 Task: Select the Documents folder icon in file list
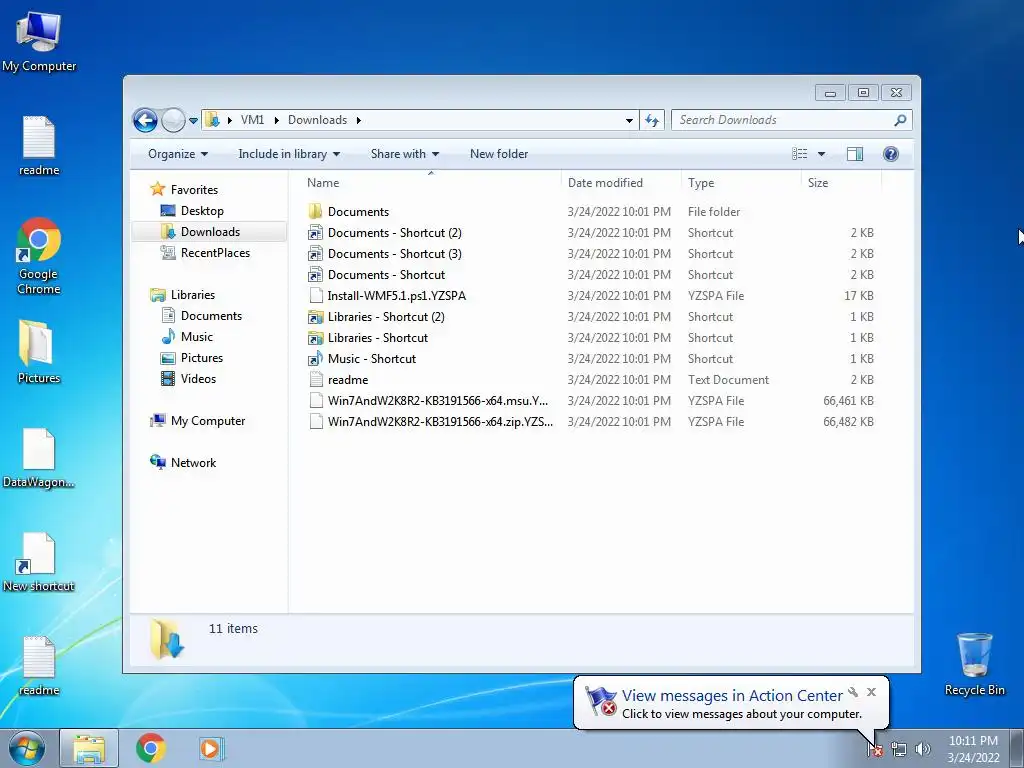tap(315, 212)
